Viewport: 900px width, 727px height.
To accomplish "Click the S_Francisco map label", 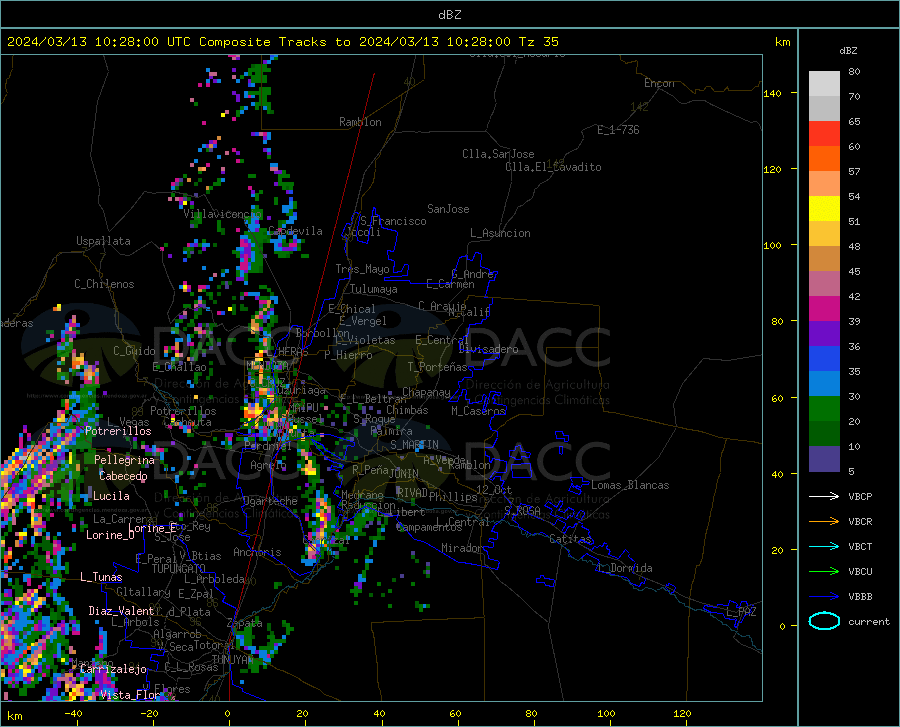I will pos(393,221).
